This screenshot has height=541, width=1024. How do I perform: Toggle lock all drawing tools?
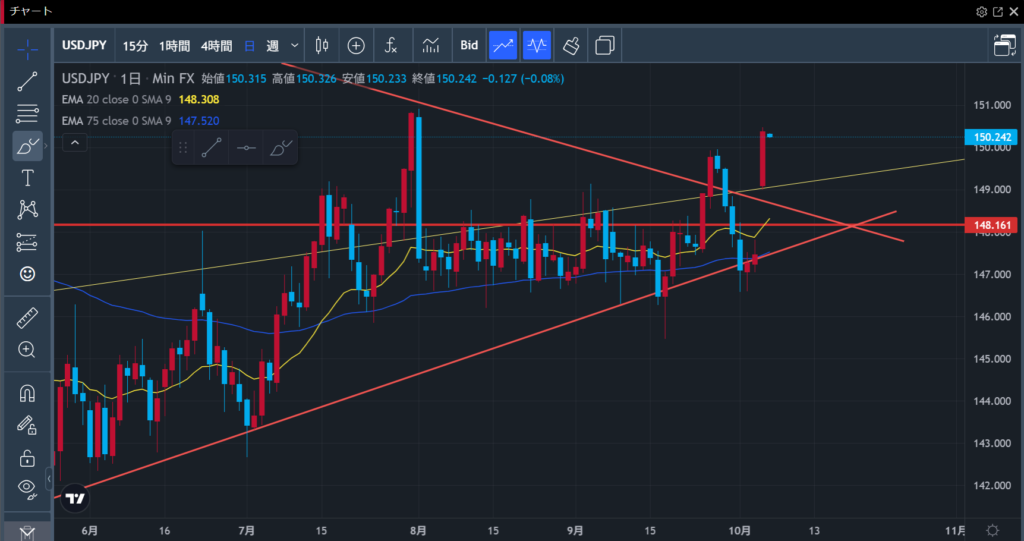27,458
